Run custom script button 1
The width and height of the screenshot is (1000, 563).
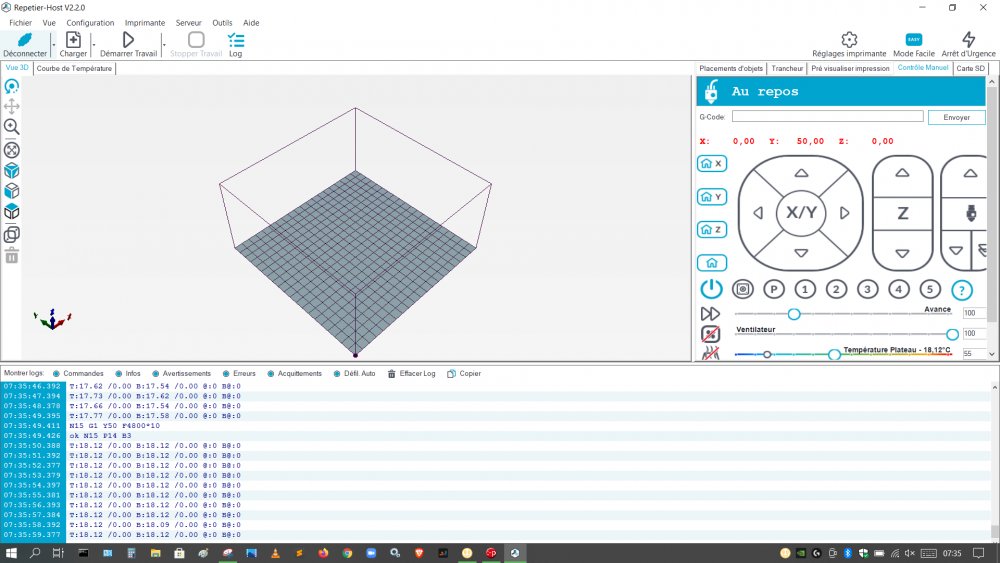click(x=805, y=289)
